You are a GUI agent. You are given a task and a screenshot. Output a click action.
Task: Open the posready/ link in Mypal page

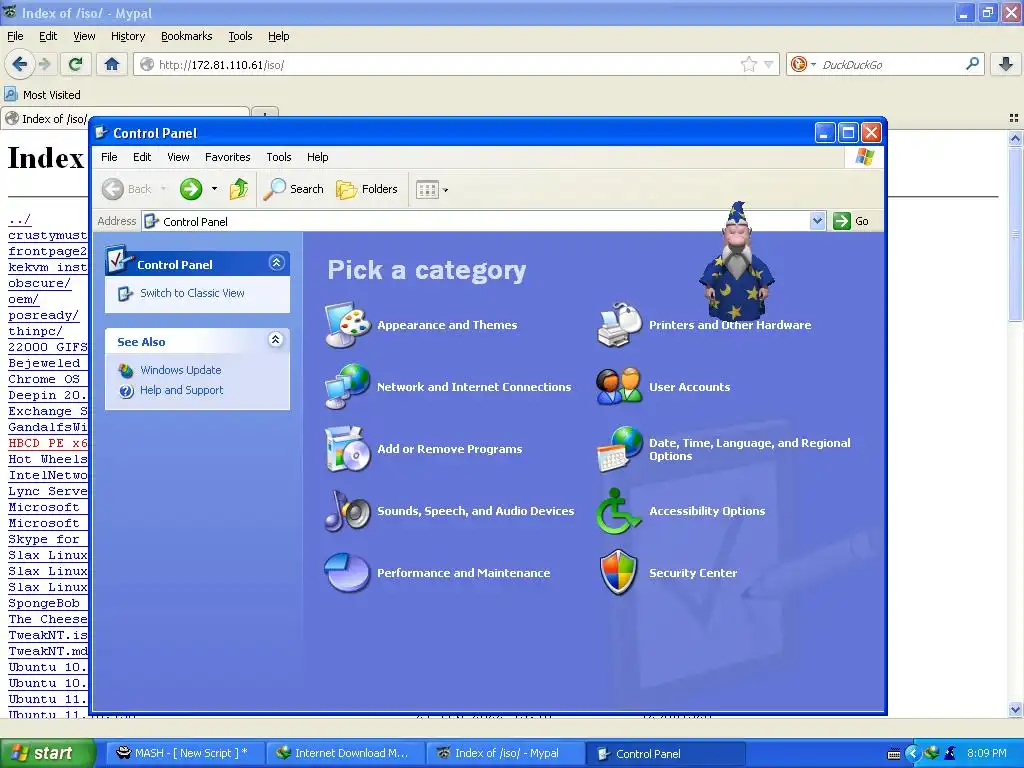(44, 315)
